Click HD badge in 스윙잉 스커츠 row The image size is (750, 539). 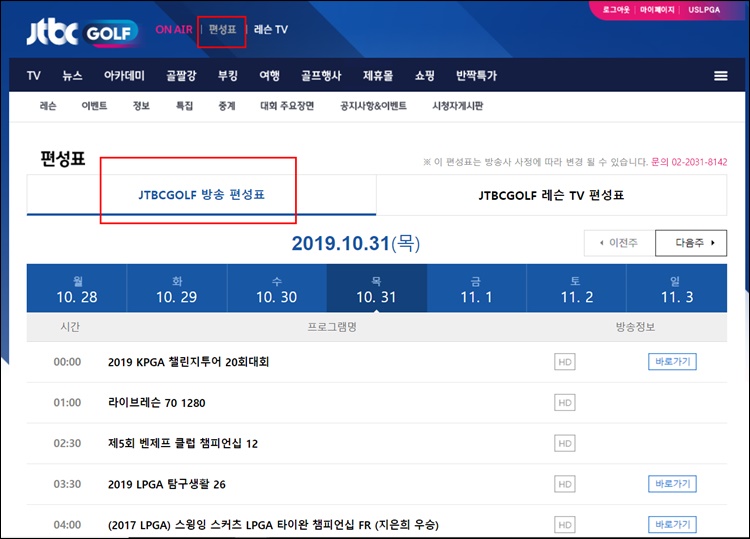[x=564, y=525]
